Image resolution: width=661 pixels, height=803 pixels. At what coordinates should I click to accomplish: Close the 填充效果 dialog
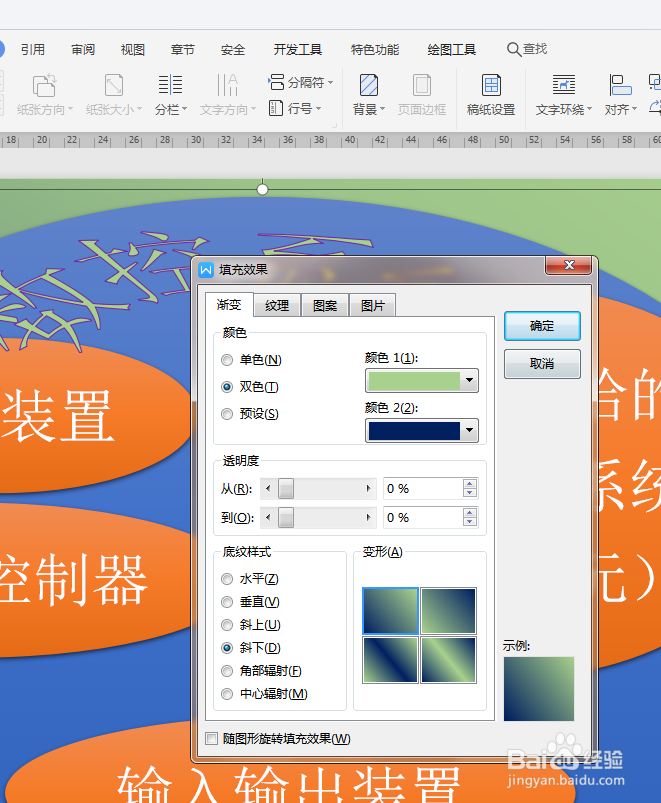point(569,265)
